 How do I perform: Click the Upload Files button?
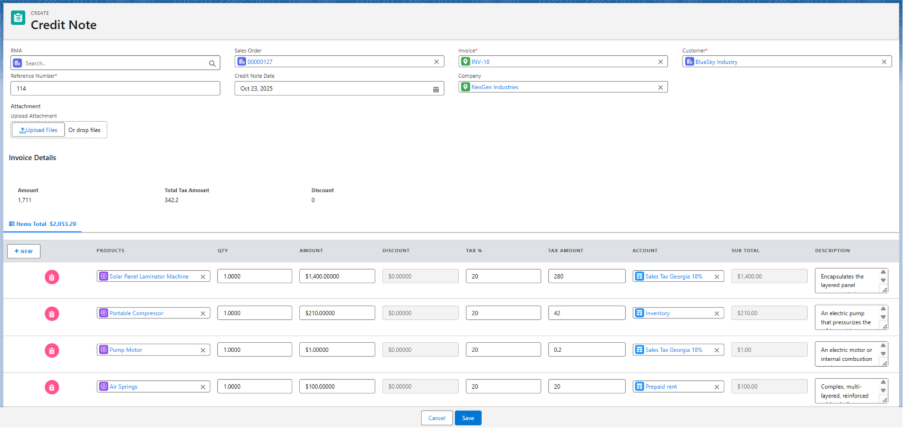coord(38,130)
